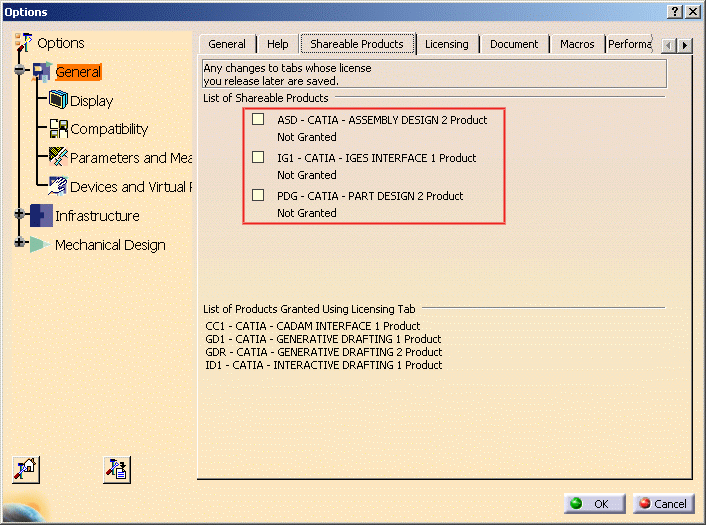
Task: Click the Parameters and Measure icon
Action: pyautogui.click(x=59, y=157)
